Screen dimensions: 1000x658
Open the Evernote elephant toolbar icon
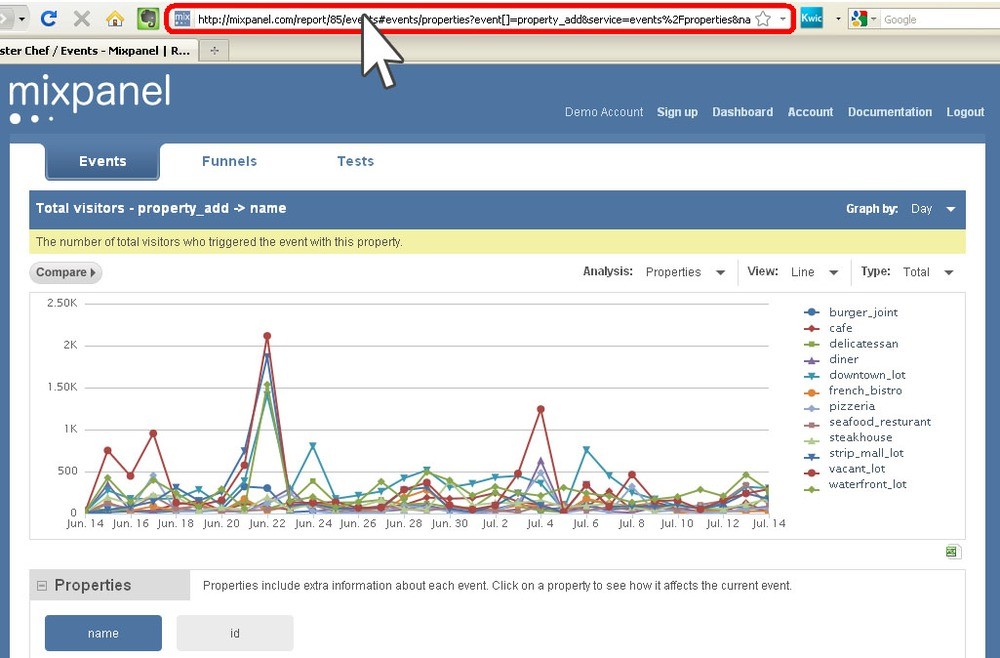[148, 18]
